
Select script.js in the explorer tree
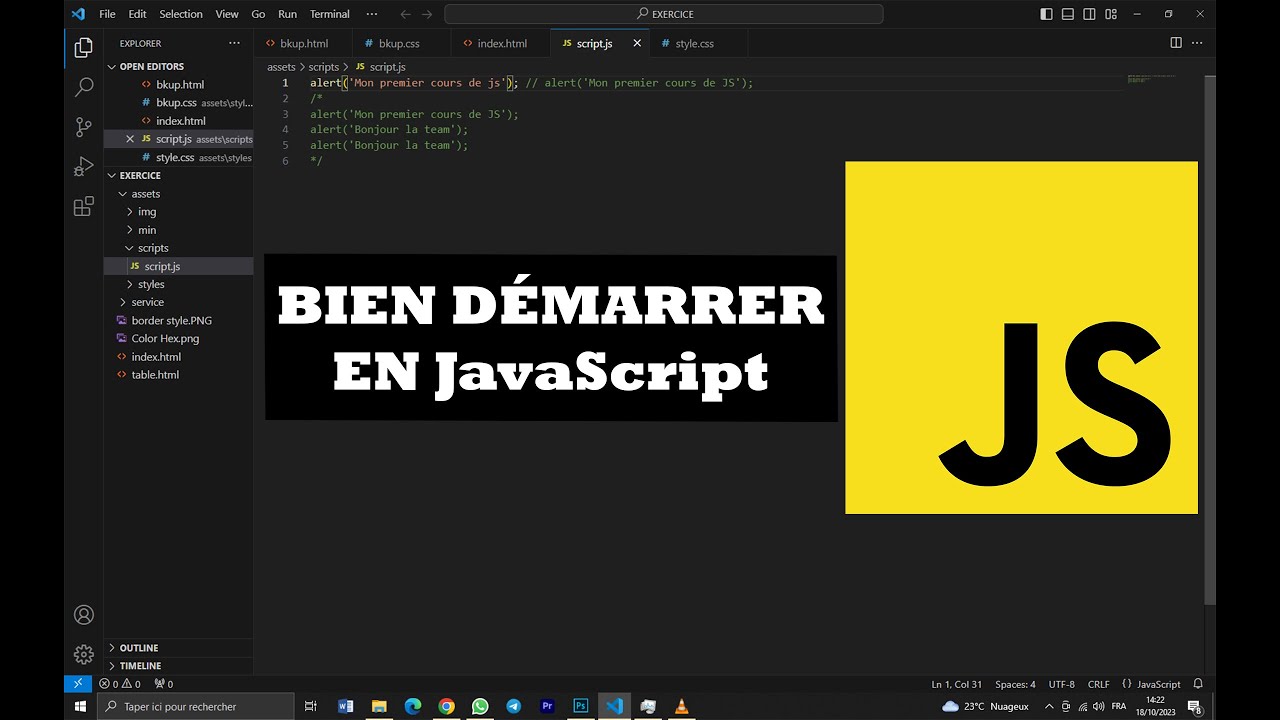point(178,266)
